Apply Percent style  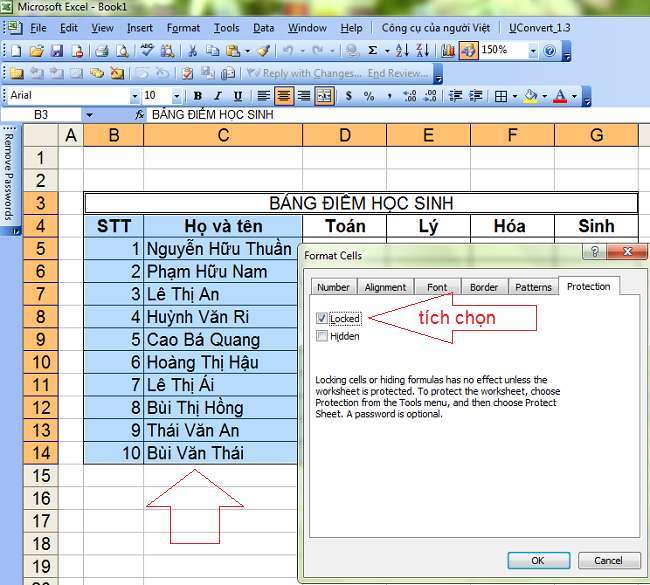click(x=369, y=96)
